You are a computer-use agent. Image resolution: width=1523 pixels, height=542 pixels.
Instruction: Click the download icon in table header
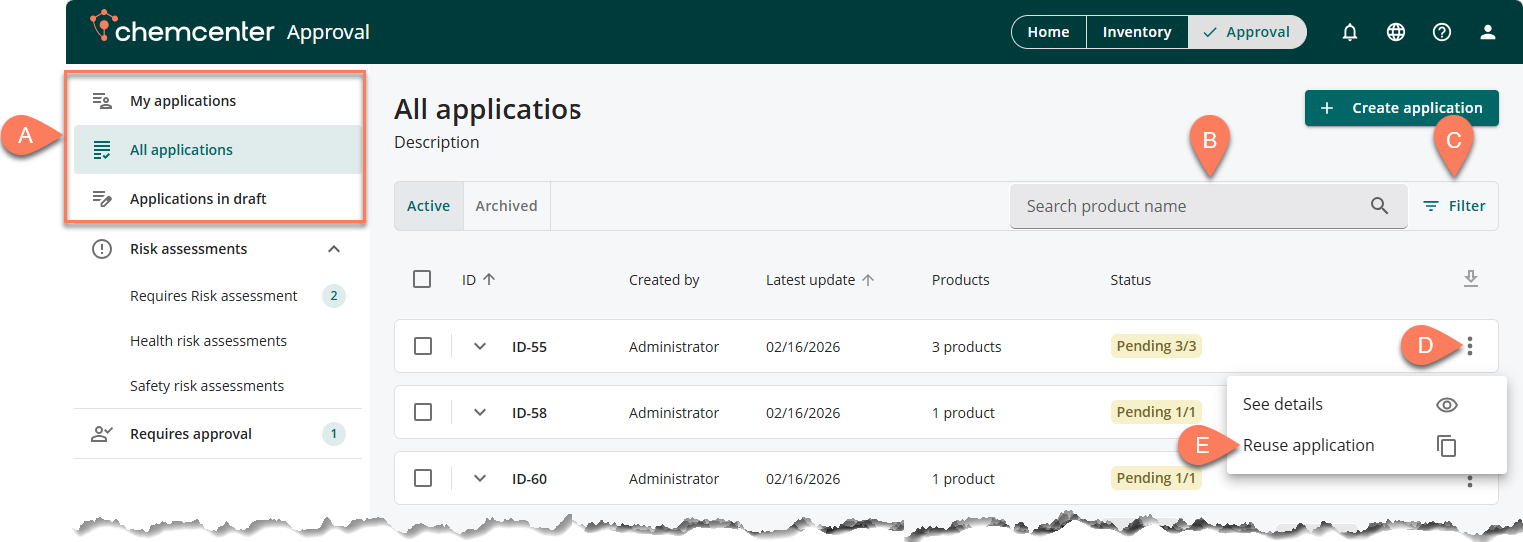click(x=1470, y=279)
